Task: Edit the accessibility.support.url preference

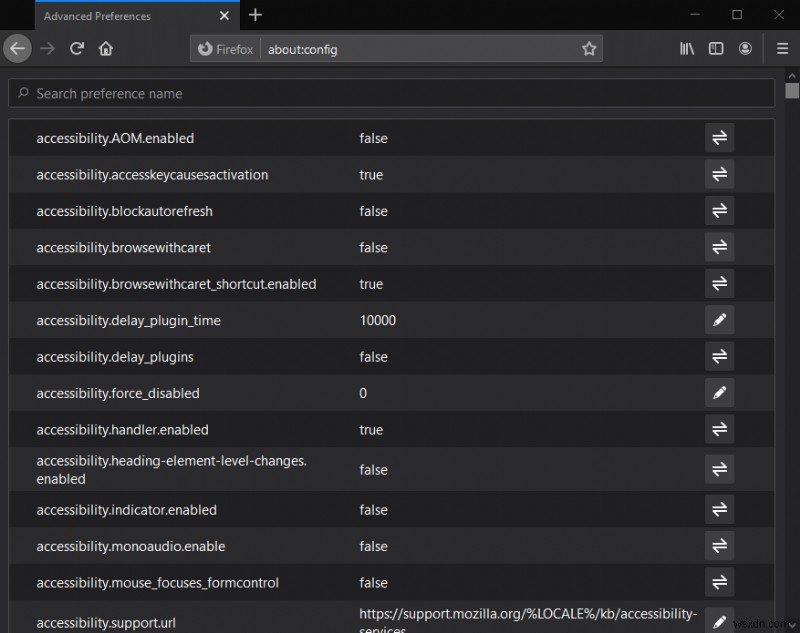Action: [719, 620]
